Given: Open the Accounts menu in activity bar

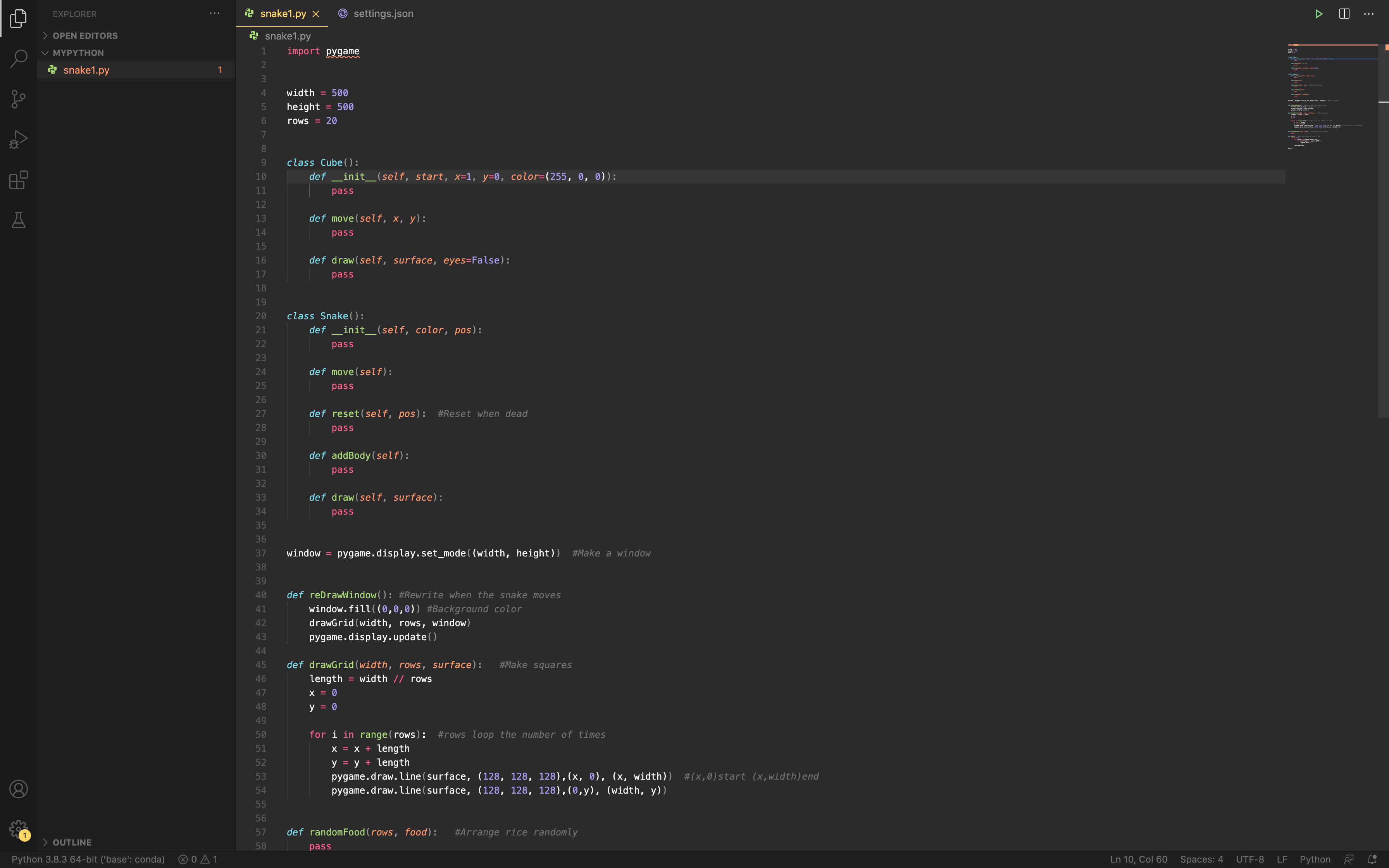Looking at the screenshot, I should tap(18, 788).
